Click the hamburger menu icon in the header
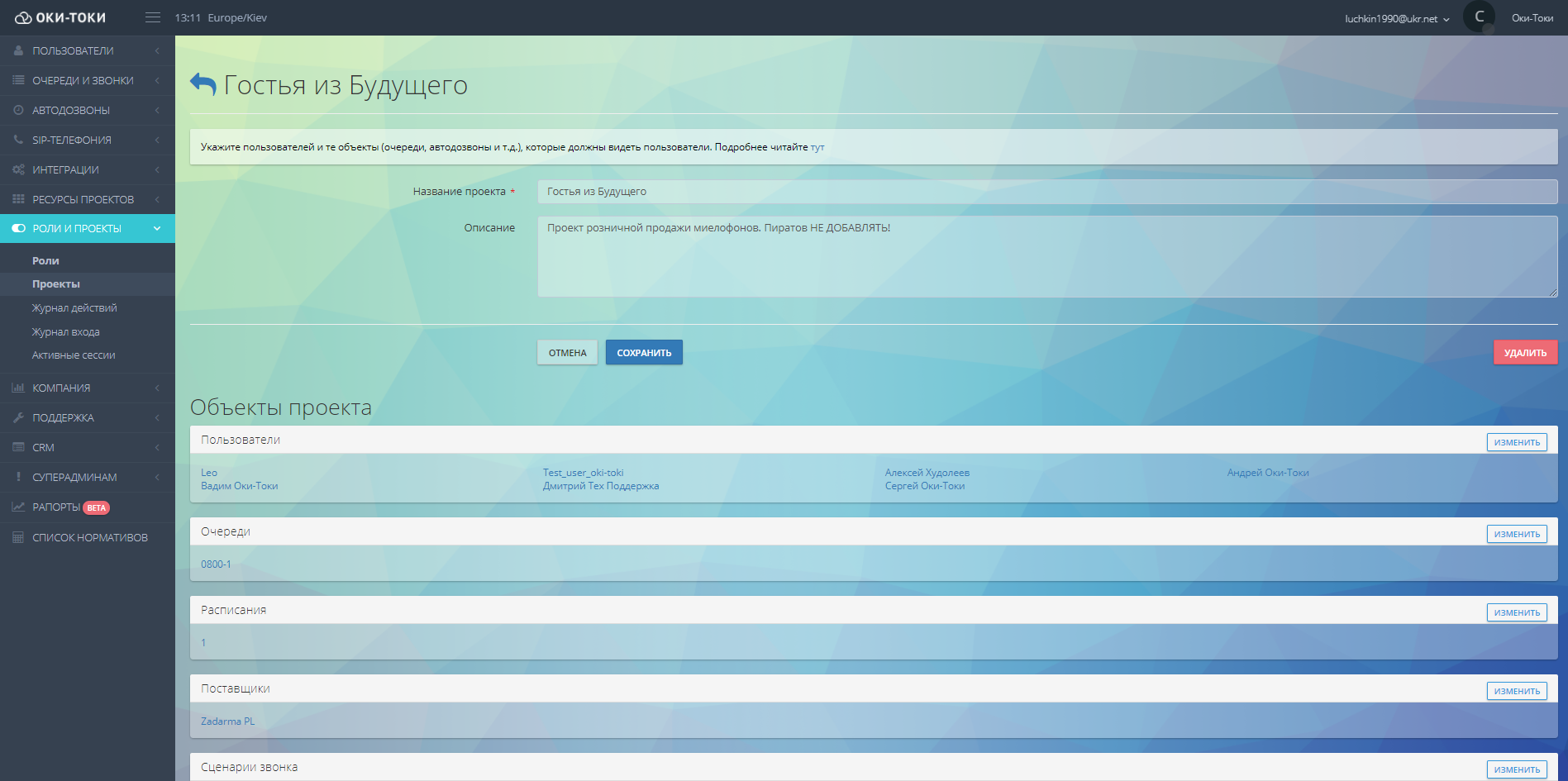Screen dimensions: 1568x781 (x=153, y=17)
